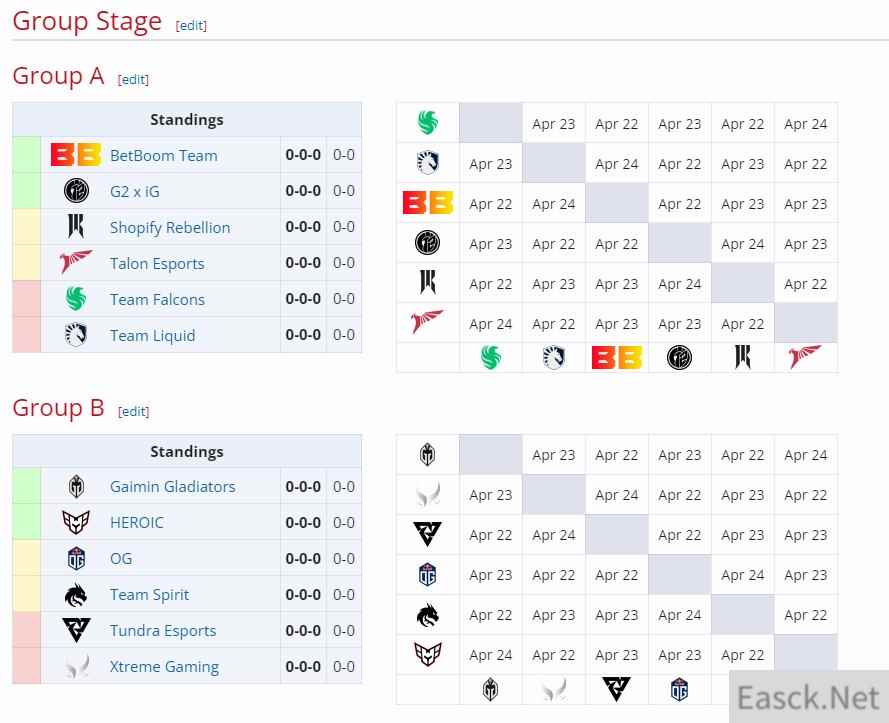Click Team Falcons logo in standings table
Screen dimensions: 889x723
(x=76, y=299)
